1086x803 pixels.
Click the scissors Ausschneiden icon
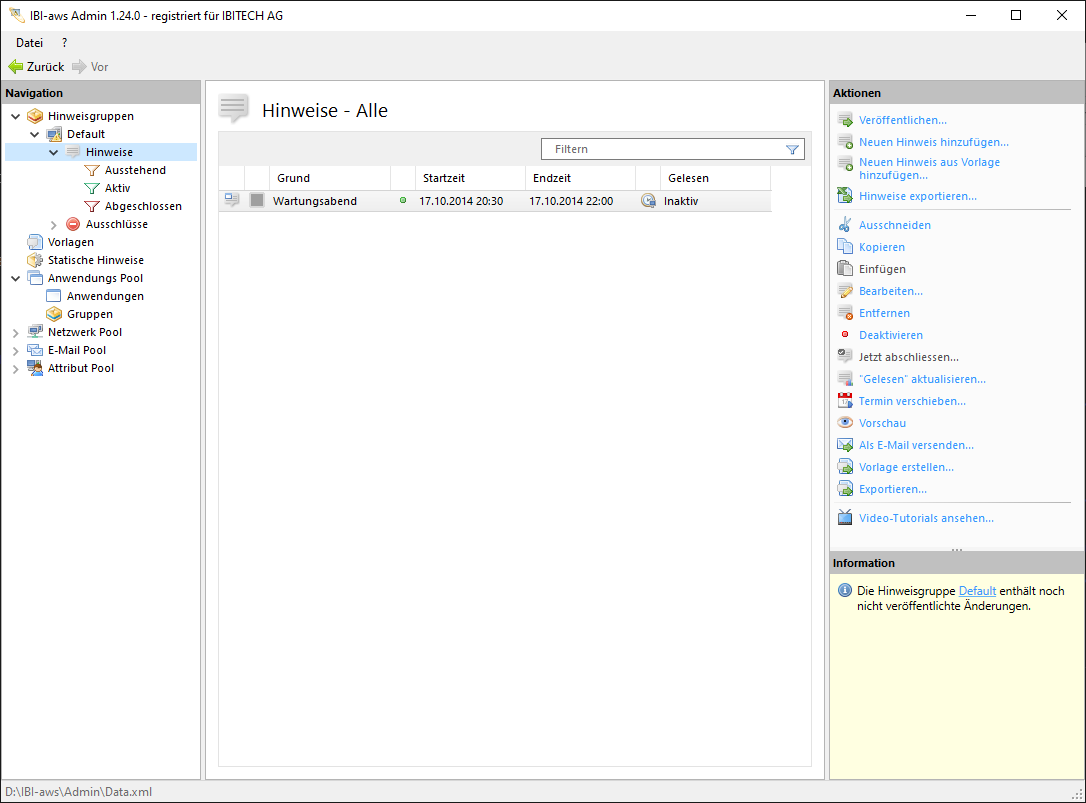click(x=845, y=225)
